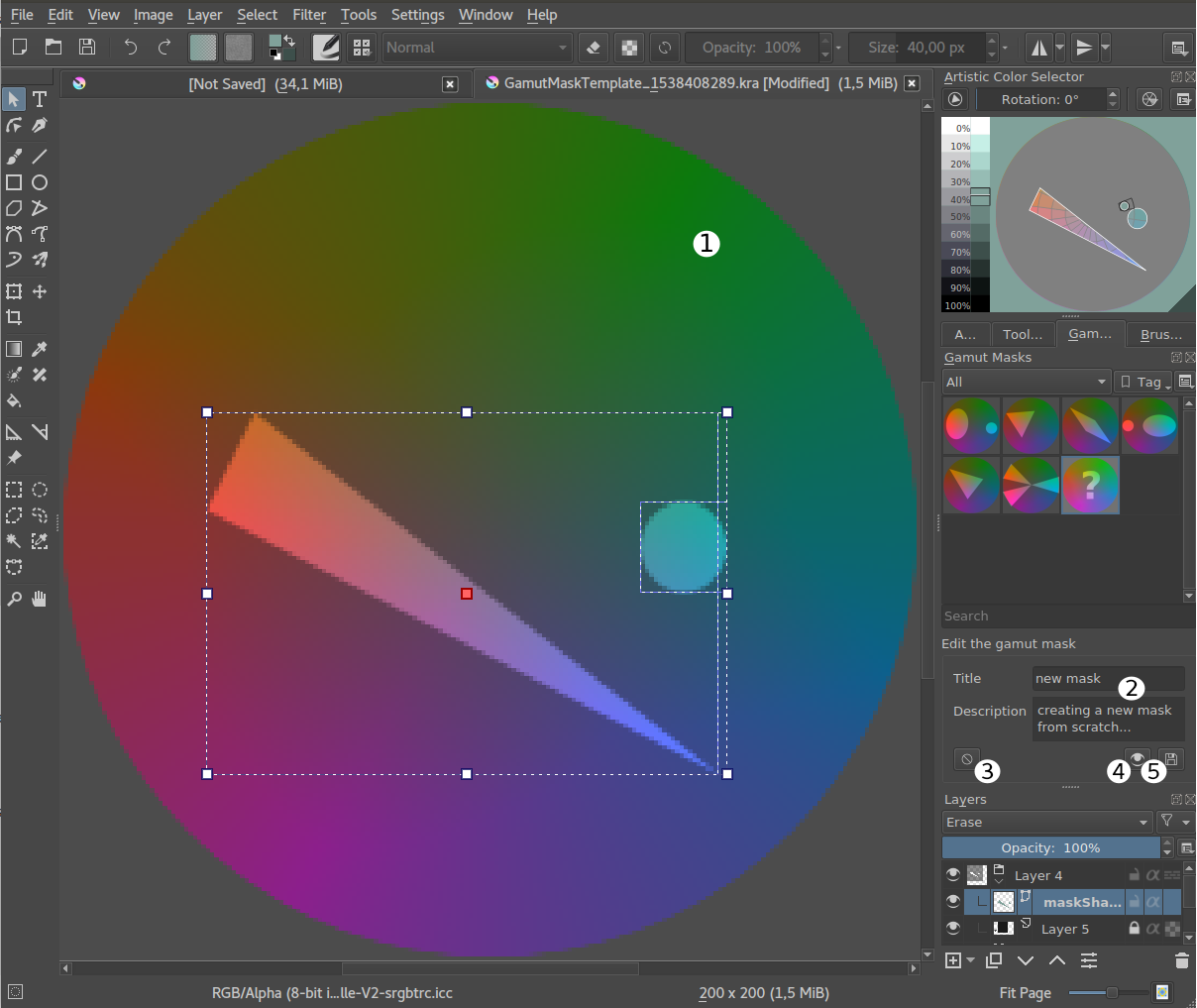Open the Normal blending mode dropdown
1197x1008 pixels.
point(477,47)
